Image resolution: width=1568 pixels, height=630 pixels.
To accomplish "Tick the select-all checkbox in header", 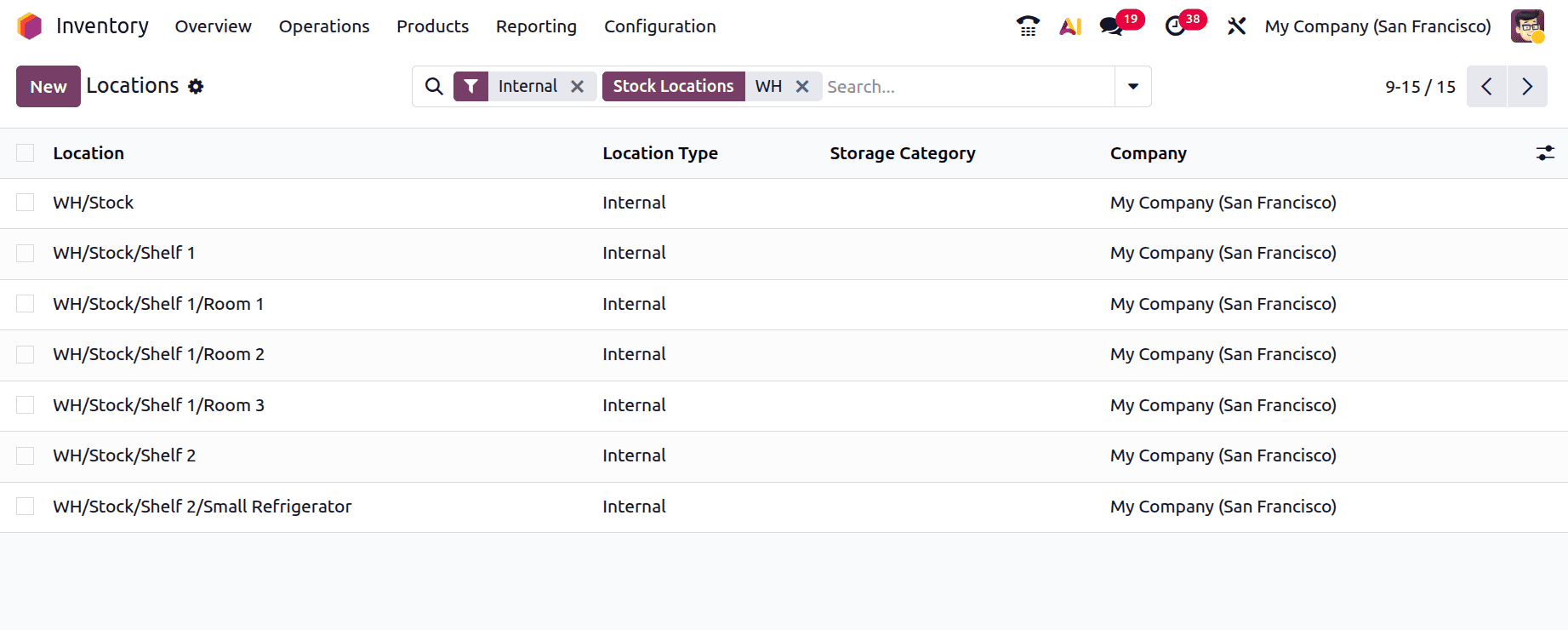I will click(x=26, y=153).
